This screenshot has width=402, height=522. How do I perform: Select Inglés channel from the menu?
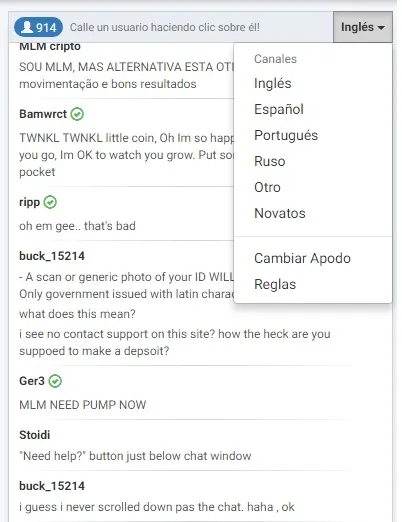(273, 83)
